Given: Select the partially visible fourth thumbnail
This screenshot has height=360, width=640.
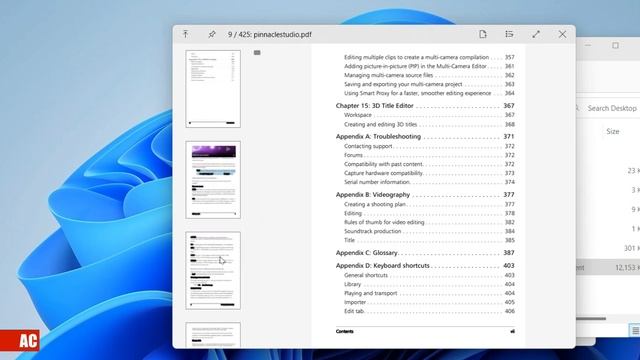Looking at the screenshot, I should click(x=213, y=335).
